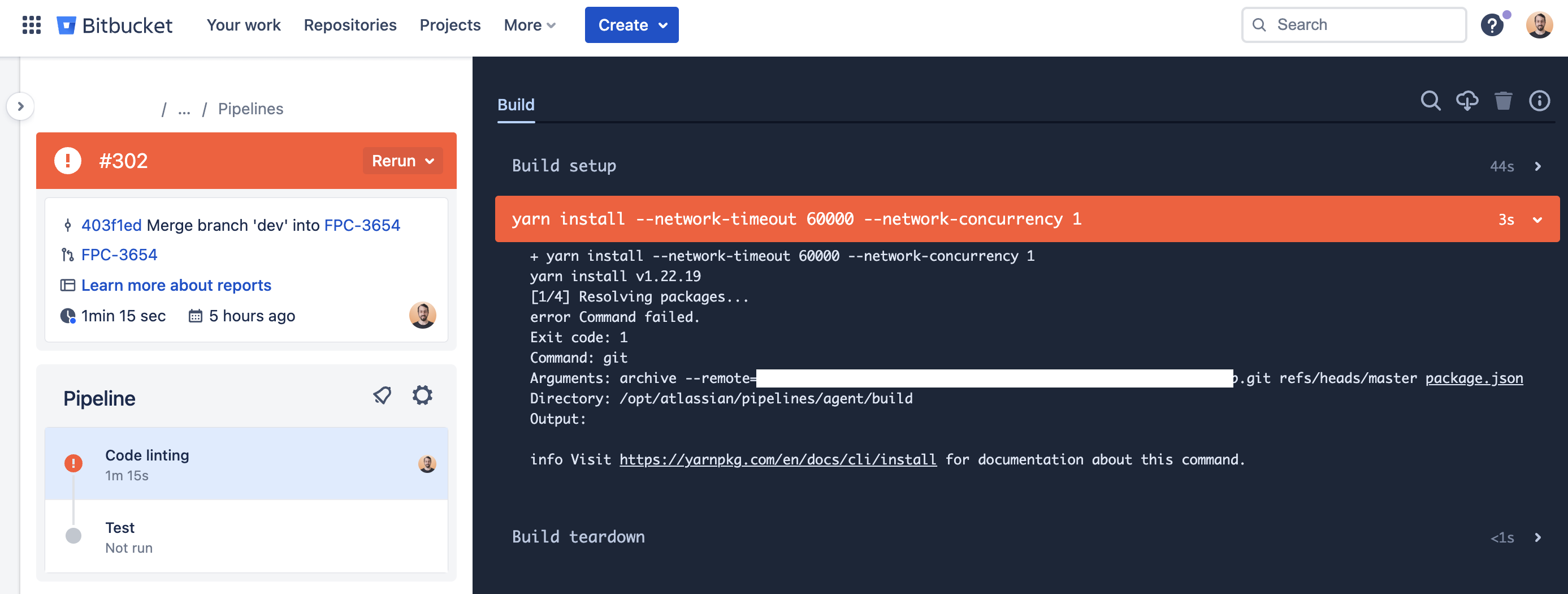Click the commit icon beside 403f1ed
Screen dimensions: 1568x594
coord(68,225)
